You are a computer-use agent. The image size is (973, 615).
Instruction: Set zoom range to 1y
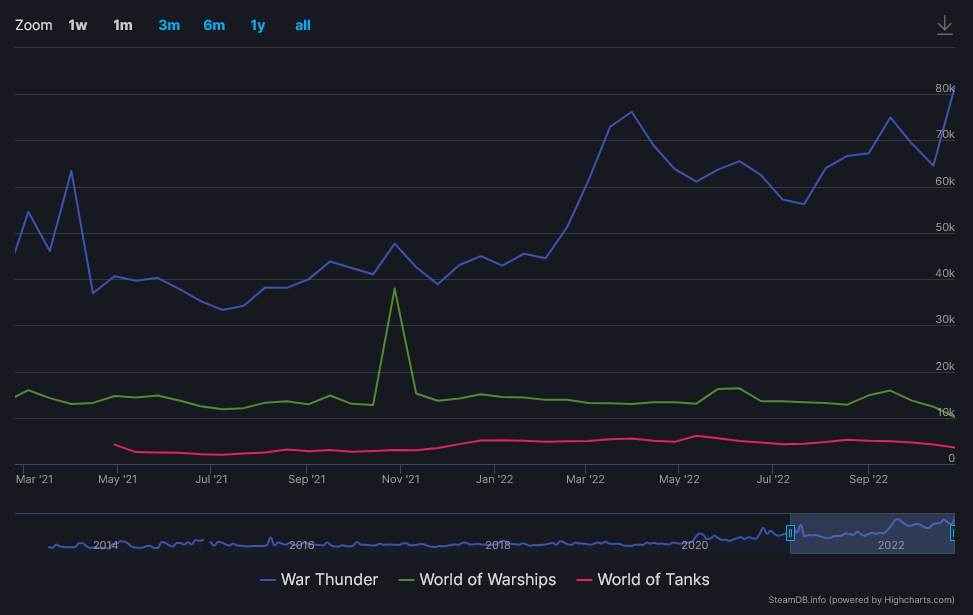coord(258,25)
